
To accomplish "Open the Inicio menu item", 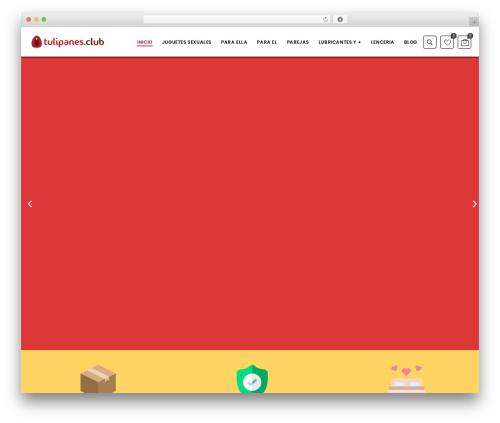I will click(144, 42).
